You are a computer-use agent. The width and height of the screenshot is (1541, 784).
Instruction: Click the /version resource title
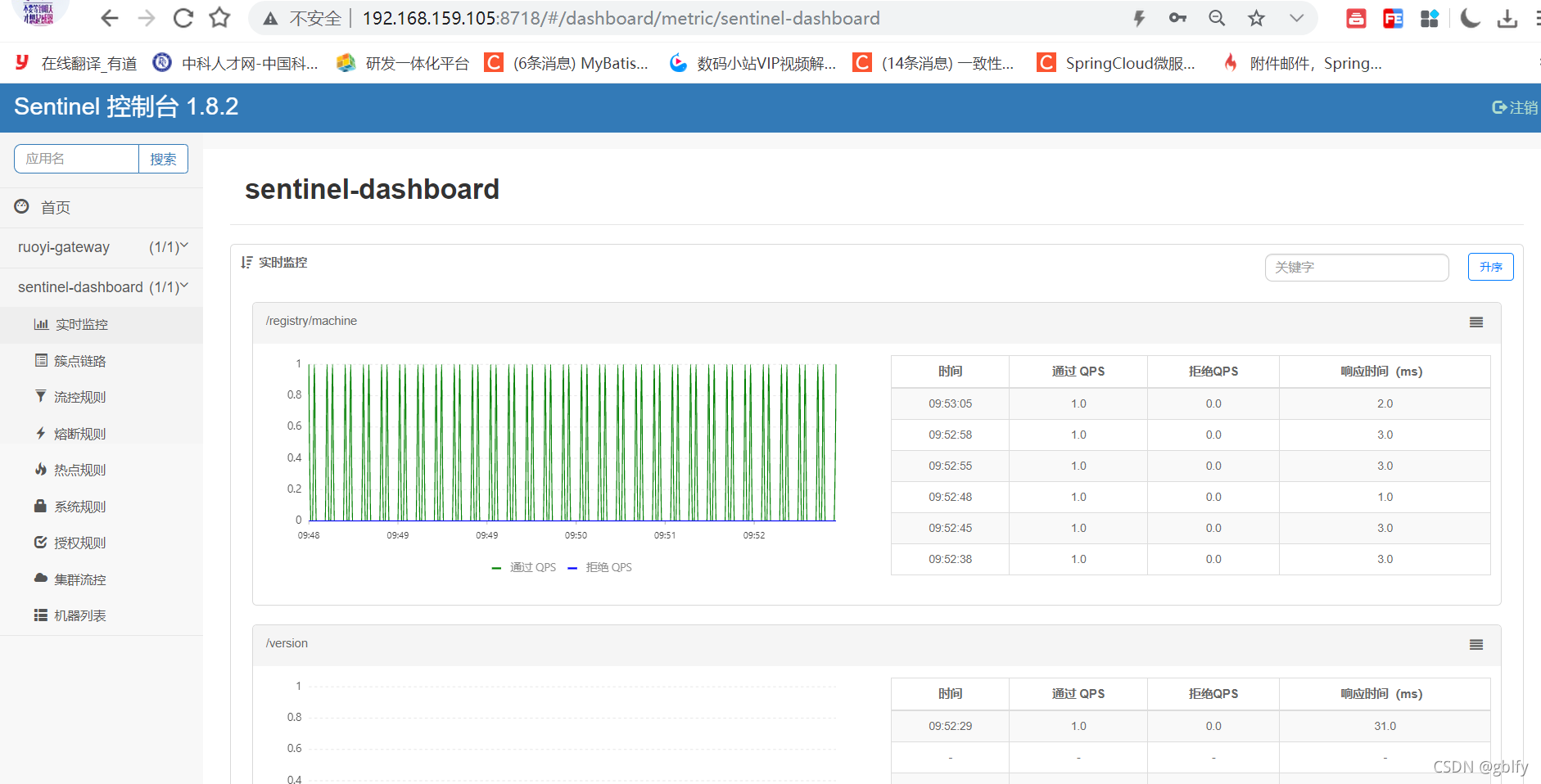click(x=287, y=643)
